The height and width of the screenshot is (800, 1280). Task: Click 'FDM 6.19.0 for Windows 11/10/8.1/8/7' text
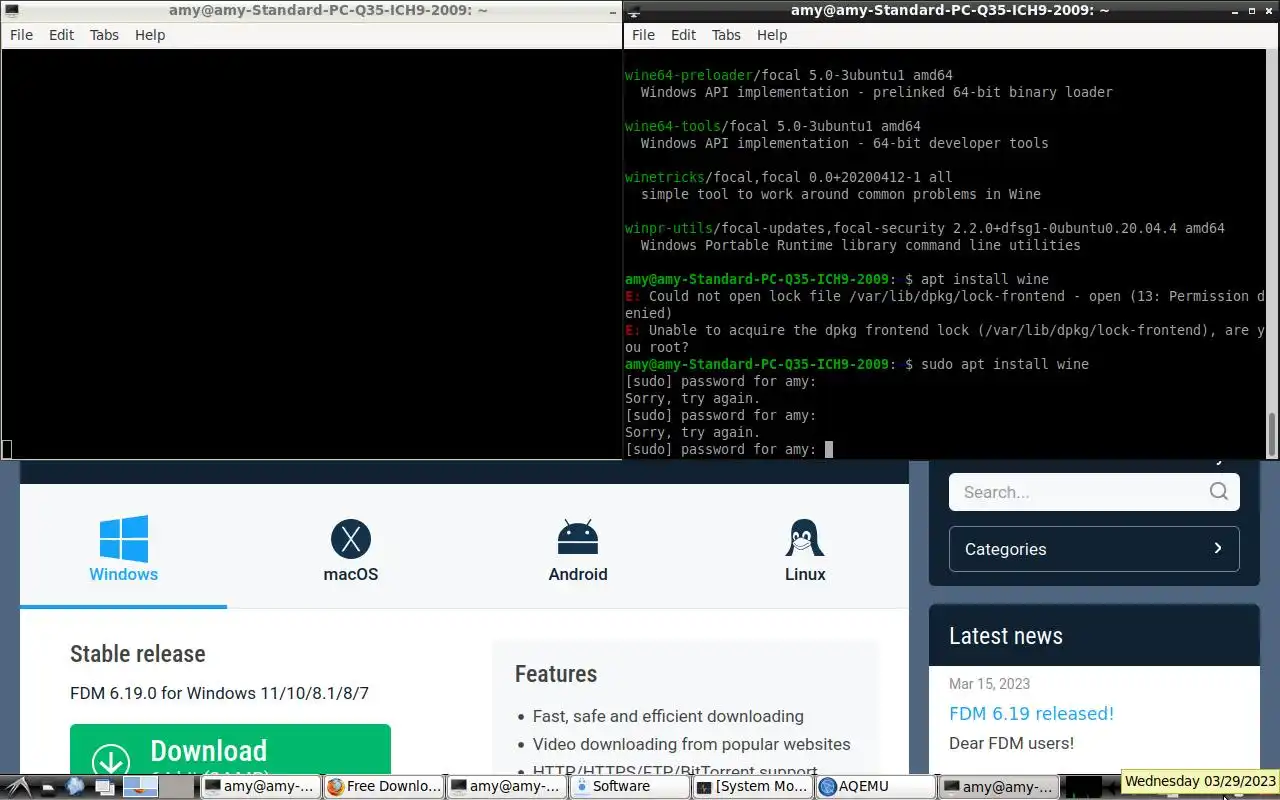coord(220,693)
